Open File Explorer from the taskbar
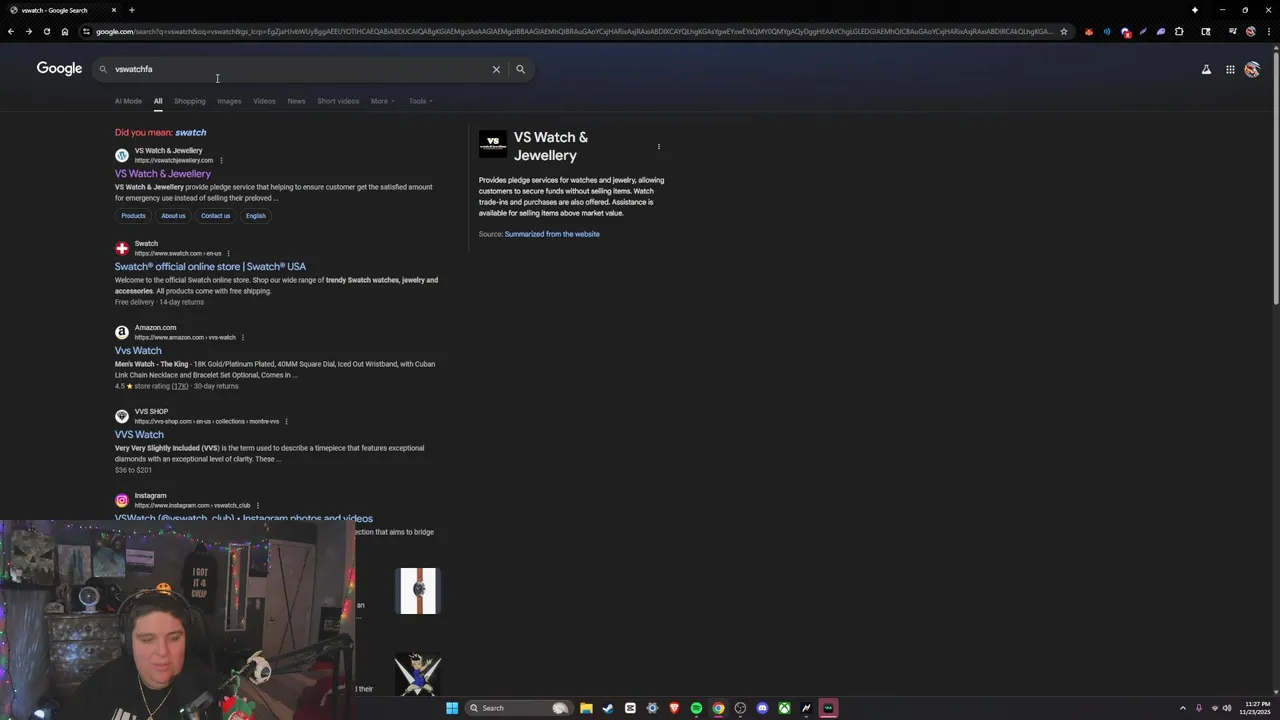Image resolution: width=1280 pixels, height=720 pixels. (x=586, y=708)
